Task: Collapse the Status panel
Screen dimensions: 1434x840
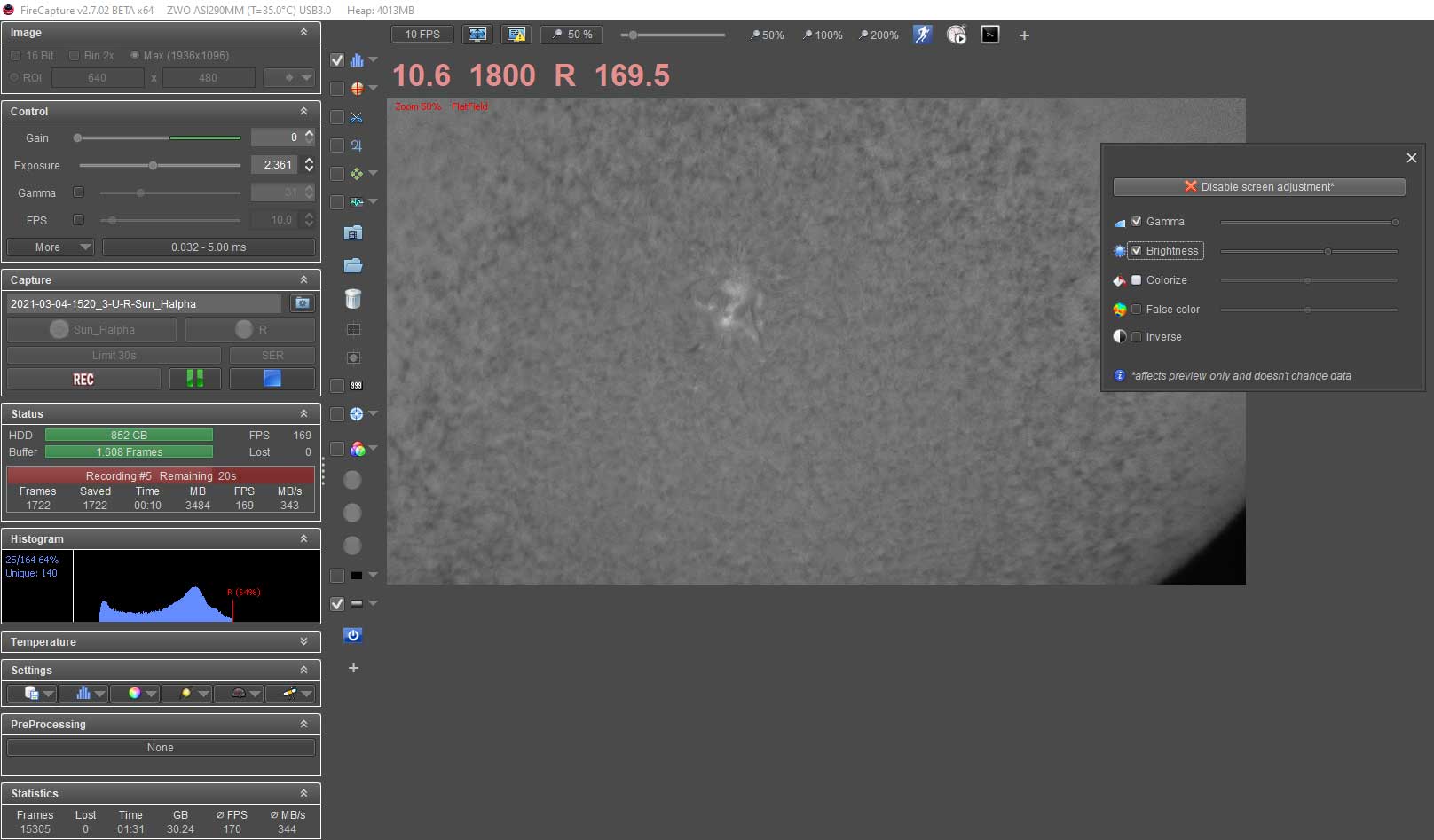Action: pyautogui.click(x=303, y=414)
